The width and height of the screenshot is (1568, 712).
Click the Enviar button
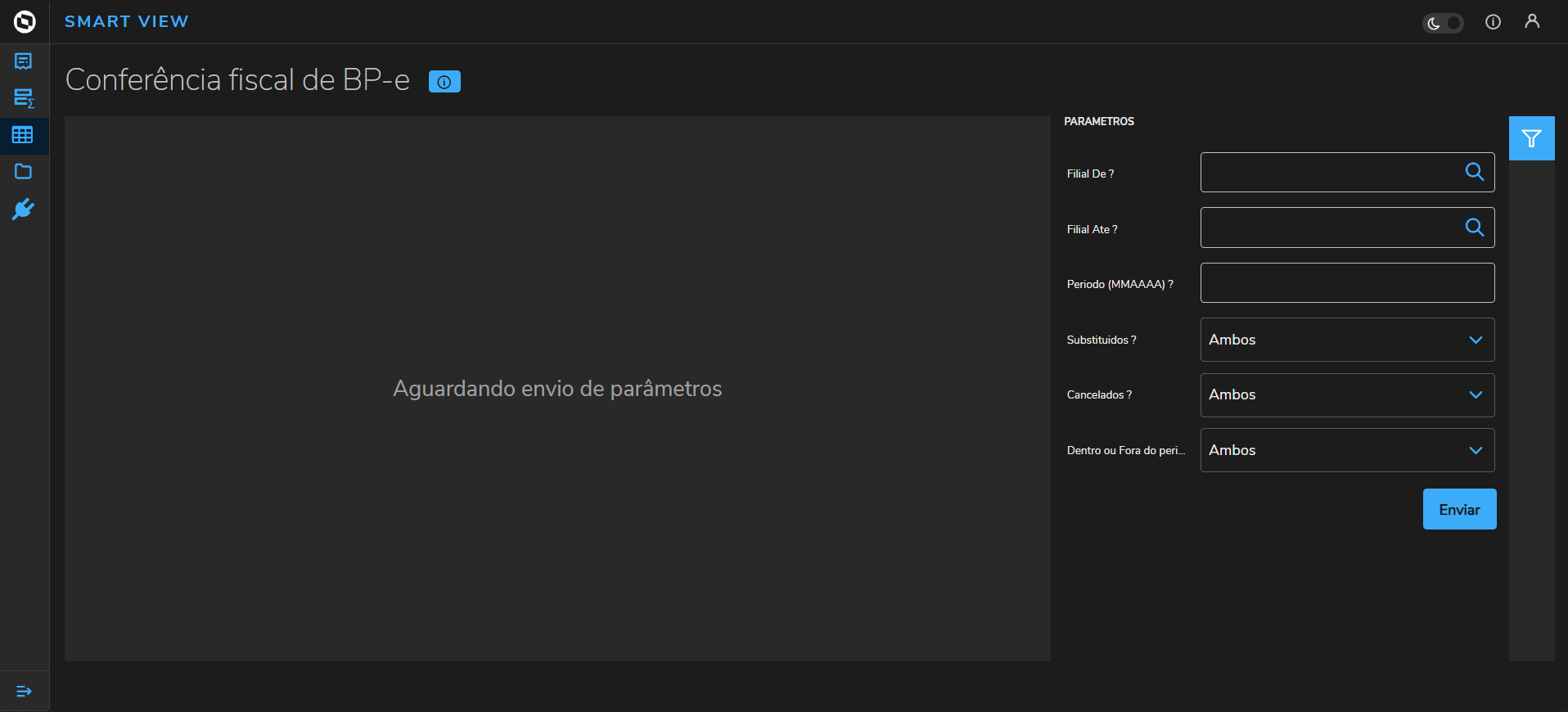pos(1460,509)
